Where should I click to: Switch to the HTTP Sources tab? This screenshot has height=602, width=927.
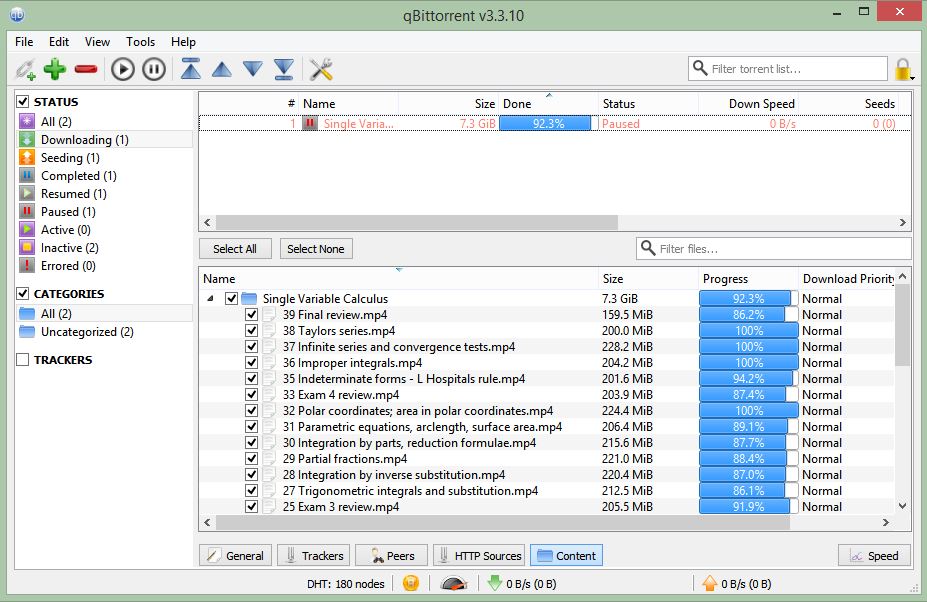click(479, 555)
